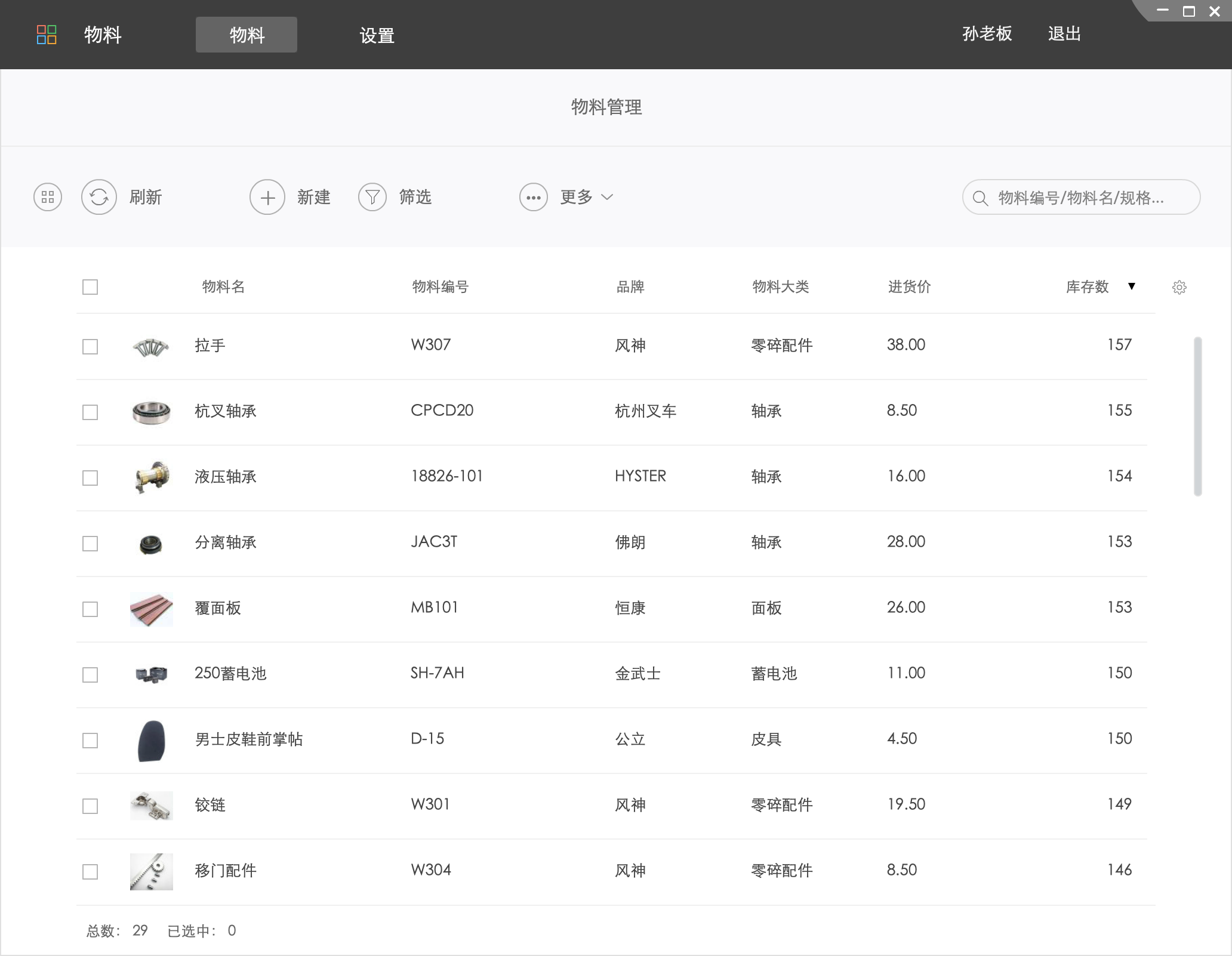Screen dimensions: 1232x956
Task: Open the 孙老板 user account
Action: (x=987, y=34)
